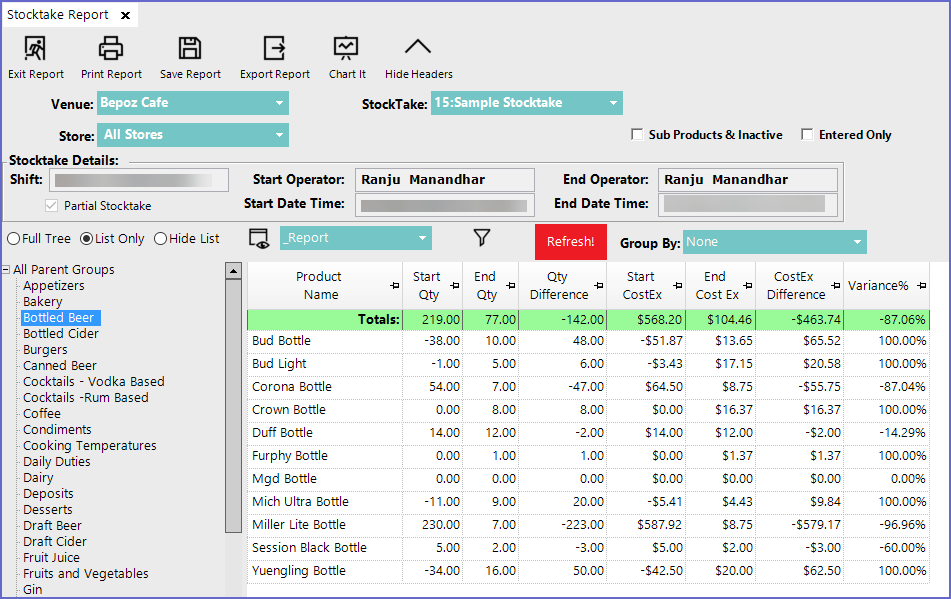This screenshot has width=951, height=599.
Task: Select the Full Tree radio option
Action: (13, 239)
